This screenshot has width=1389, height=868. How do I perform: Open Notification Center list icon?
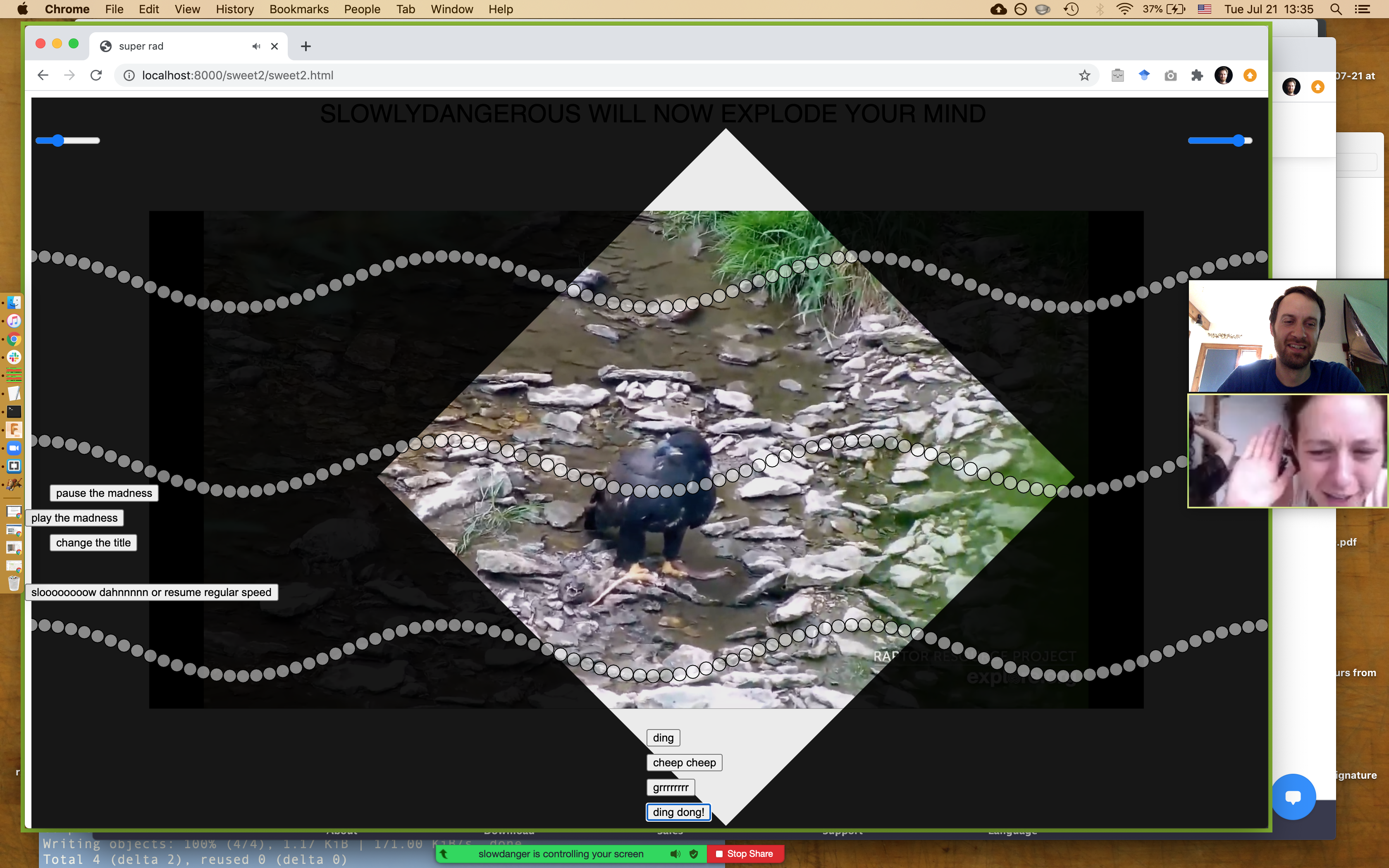(x=1361, y=9)
